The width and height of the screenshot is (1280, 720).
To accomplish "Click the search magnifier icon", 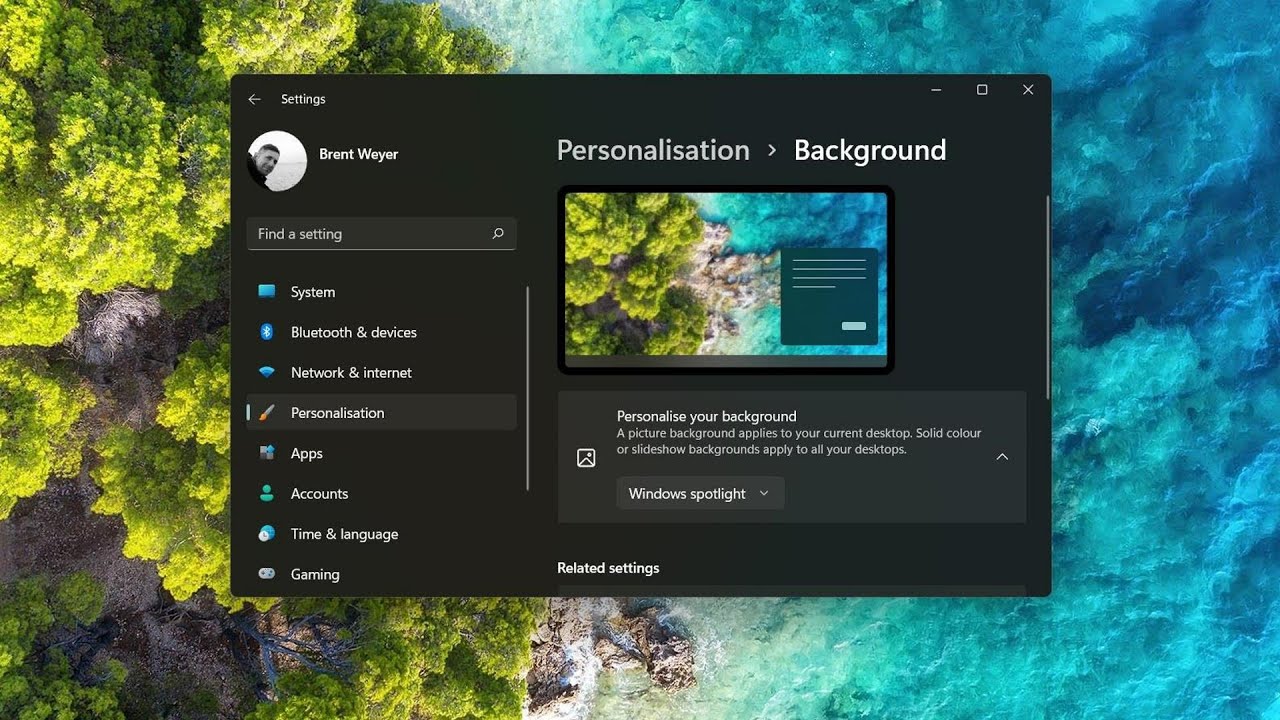I will point(498,233).
